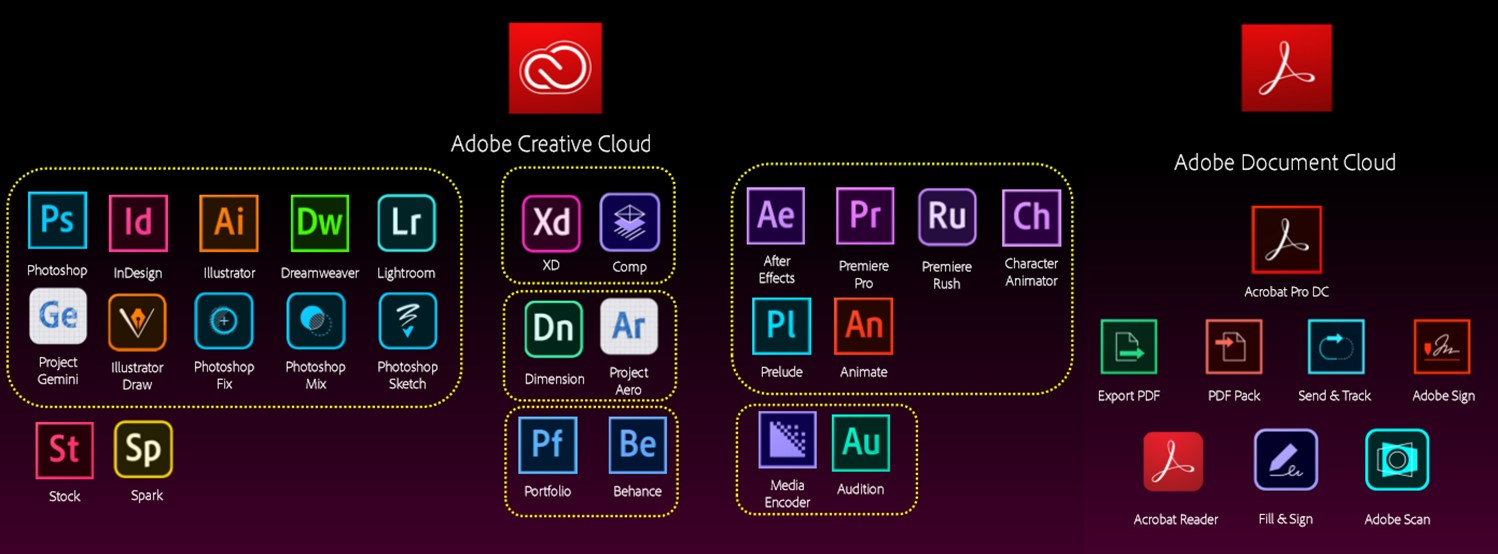Click the "Media Encoder" label text
The image size is (1498, 554).
point(788,493)
